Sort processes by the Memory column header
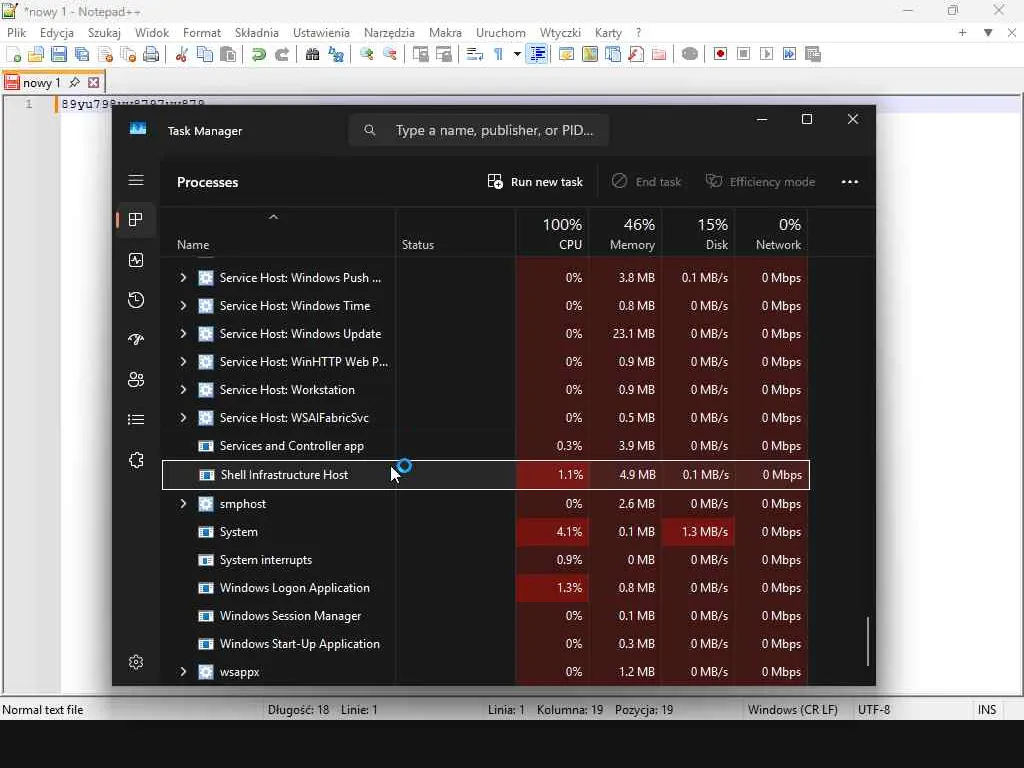Viewport: 1024px width, 768px height. 626,232
